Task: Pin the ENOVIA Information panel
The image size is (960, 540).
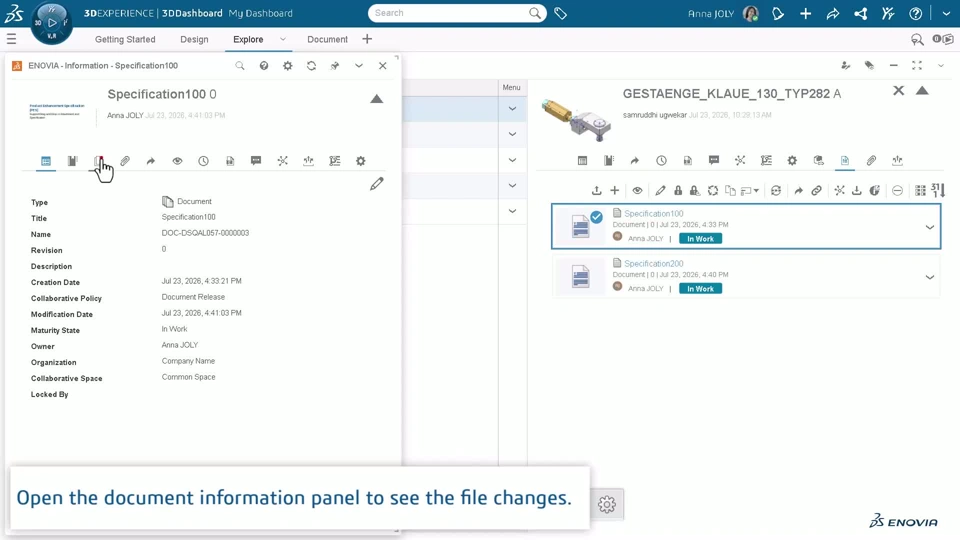Action: (x=335, y=66)
